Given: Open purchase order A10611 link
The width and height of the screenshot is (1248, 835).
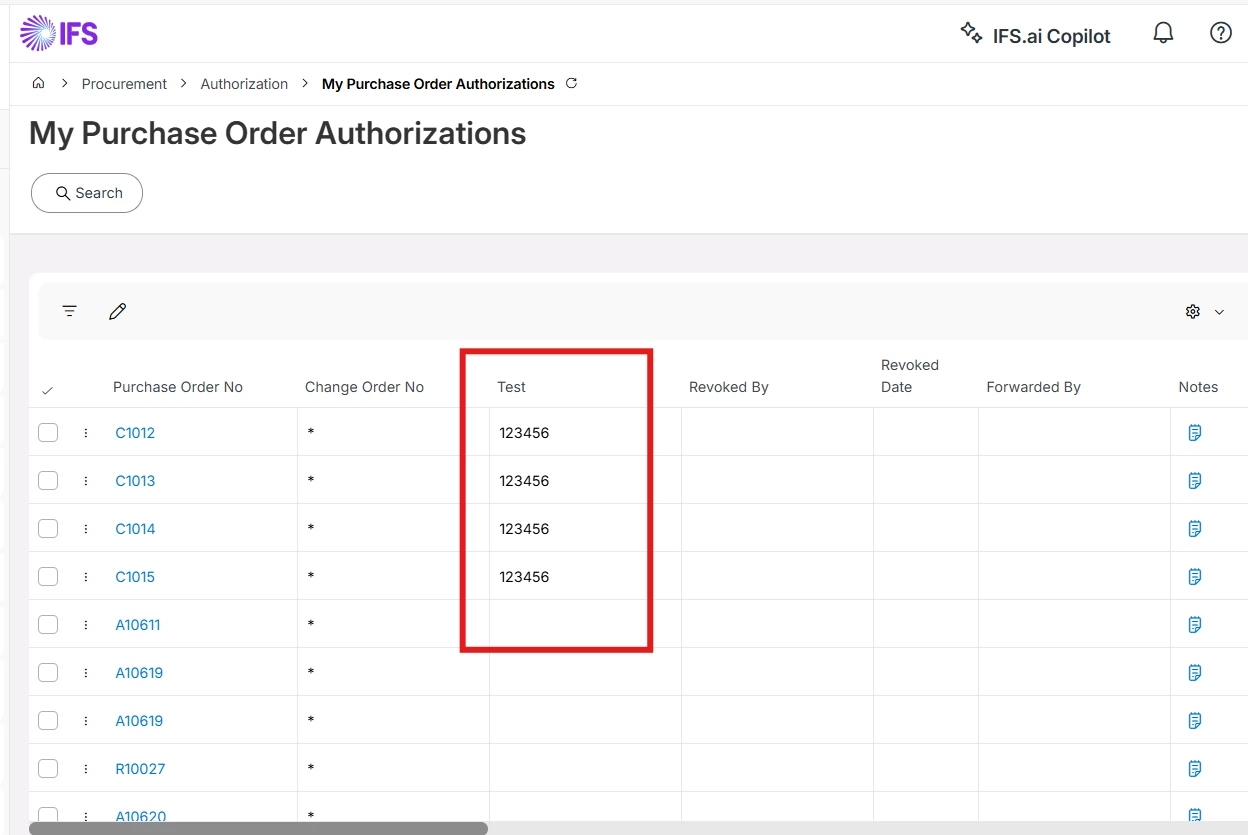Looking at the screenshot, I should point(138,625).
